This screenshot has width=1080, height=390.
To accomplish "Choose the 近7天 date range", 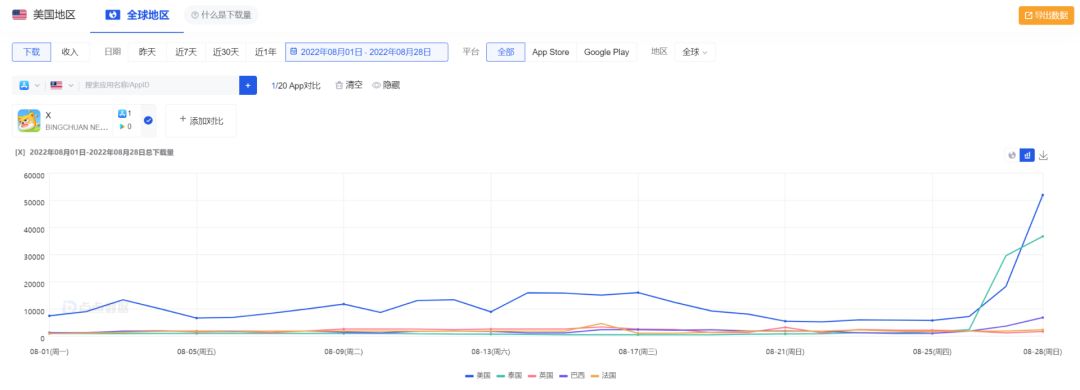I will [x=186, y=52].
